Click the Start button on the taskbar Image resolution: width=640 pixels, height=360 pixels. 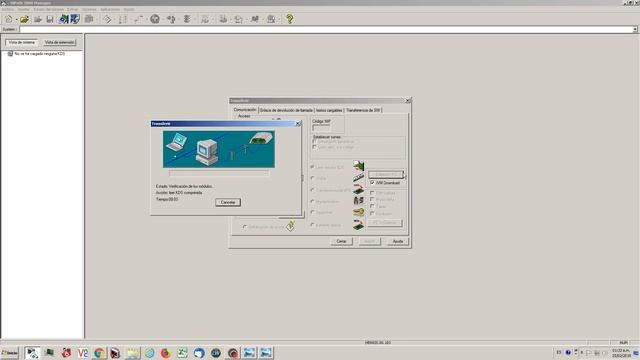point(10,353)
